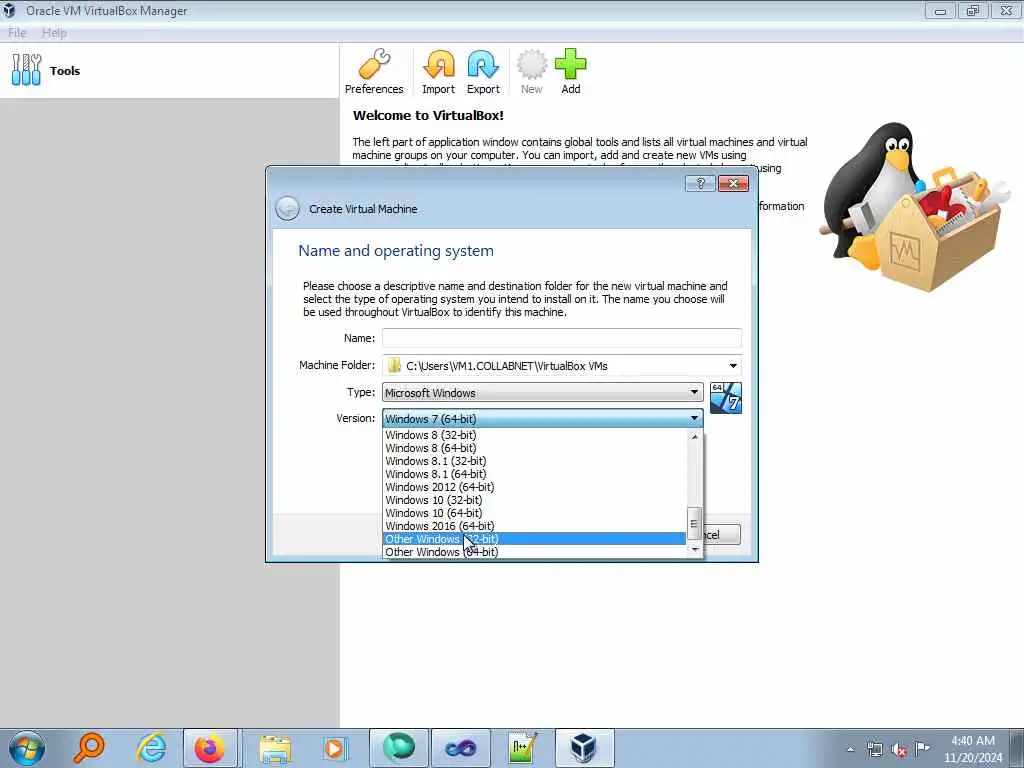The width and height of the screenshot is (1024, 768).
Task: Open the Windows Start orb
Action: (x=27, y=748)
